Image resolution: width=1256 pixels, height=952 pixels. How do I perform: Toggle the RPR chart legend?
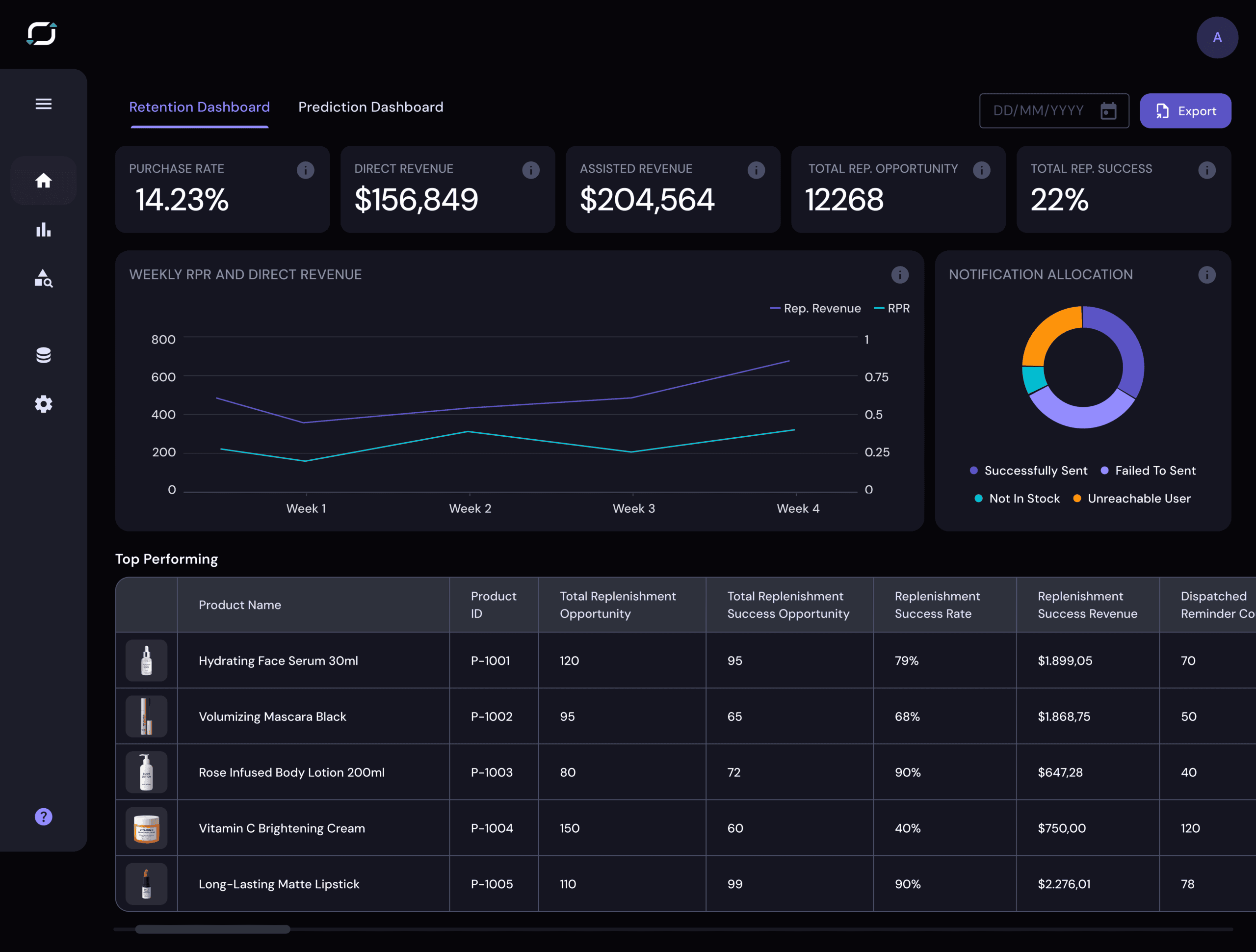[x=891, y=308]
